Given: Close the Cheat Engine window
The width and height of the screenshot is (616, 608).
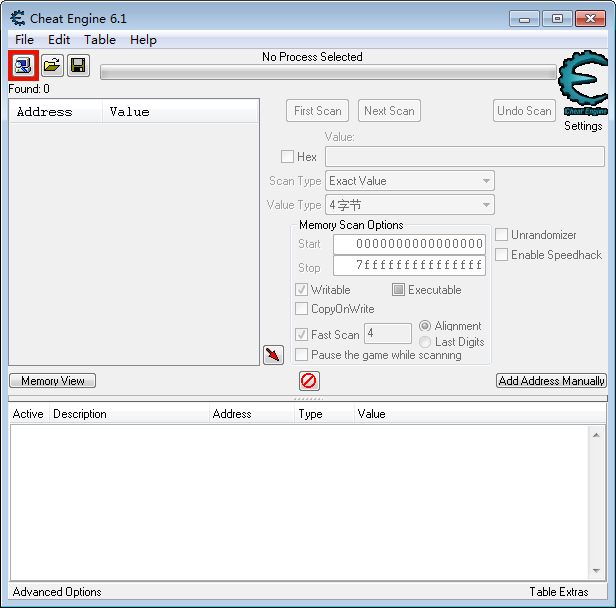Looking at the screenshot, I should pos(590,19).
